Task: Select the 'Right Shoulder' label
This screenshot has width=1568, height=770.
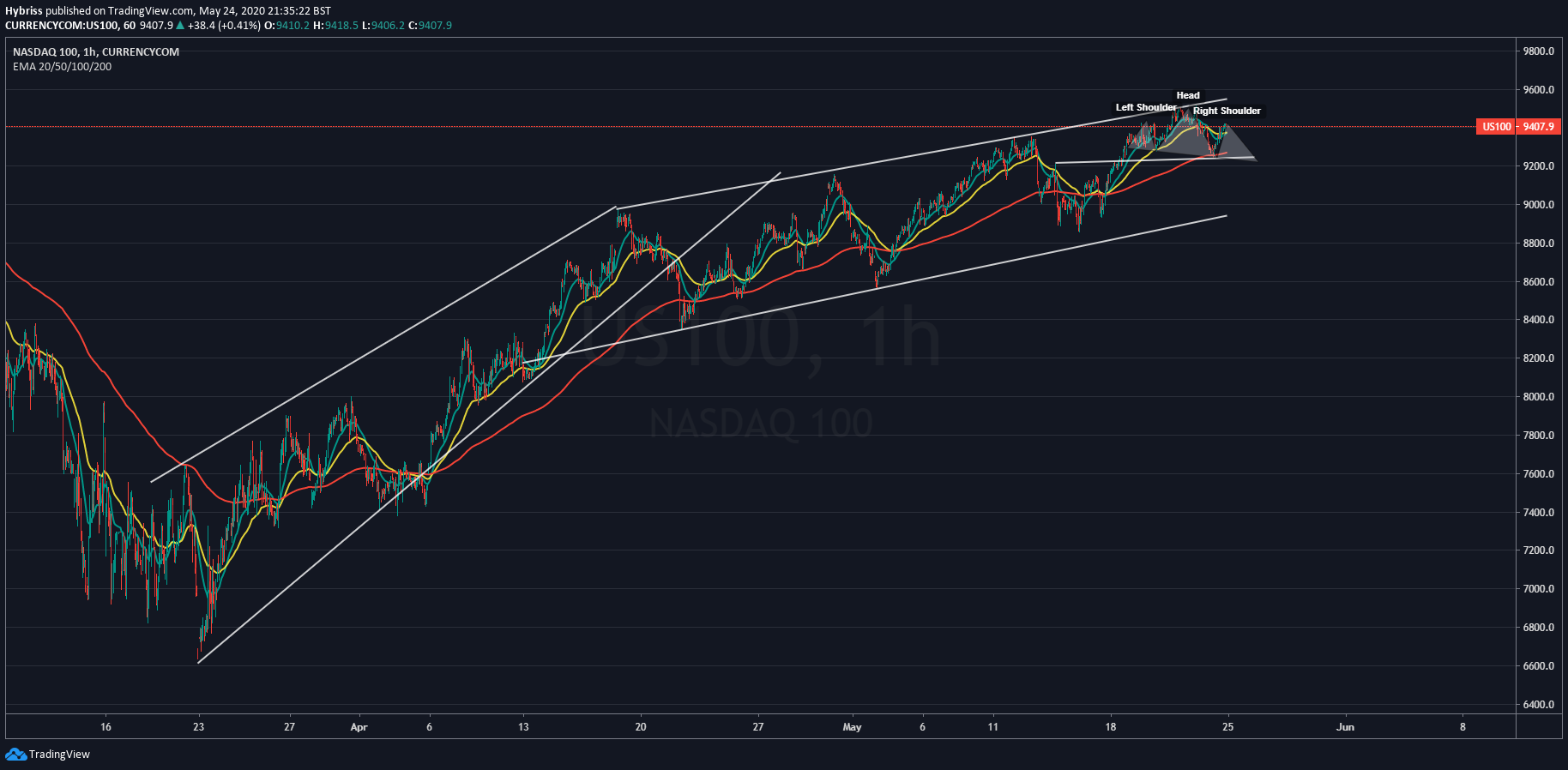Action: point(1227,111)
